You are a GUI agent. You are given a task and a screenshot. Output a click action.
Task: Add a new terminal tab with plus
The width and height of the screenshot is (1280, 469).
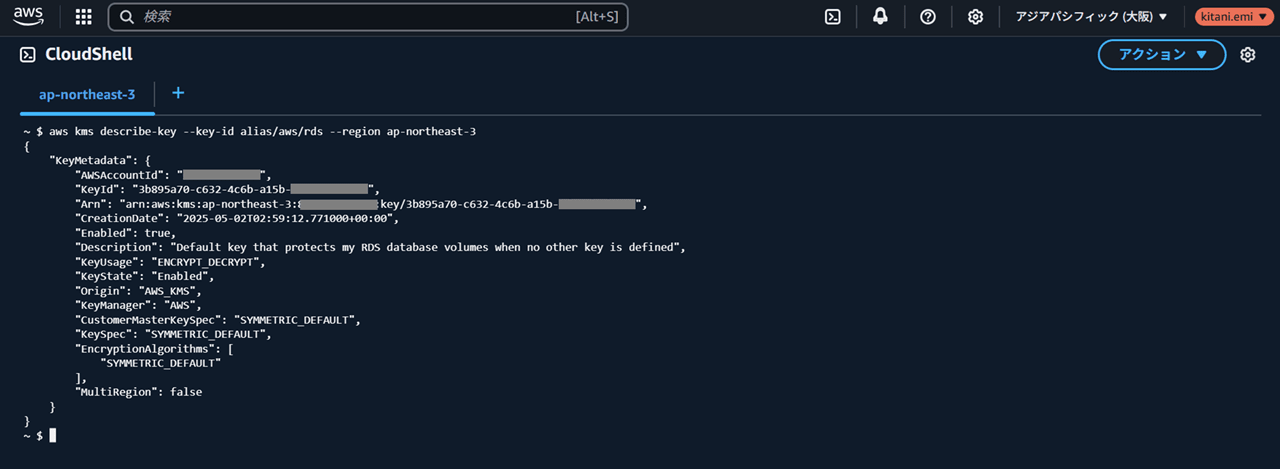pos(178,93)
